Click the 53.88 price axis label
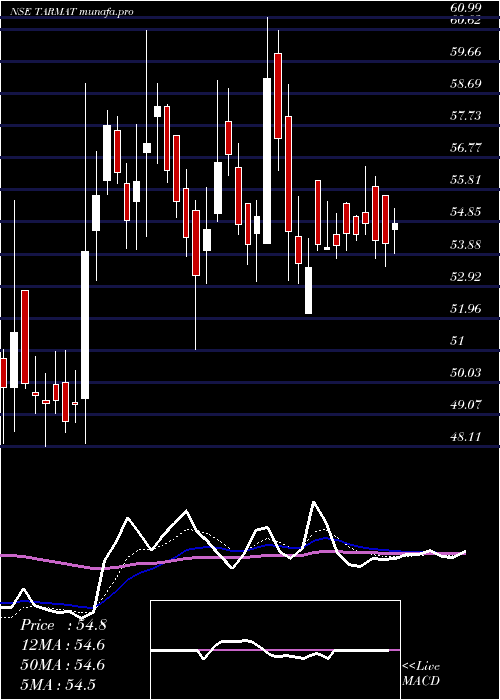This screenshot has height=700, width=500. [x=466, y=244]
